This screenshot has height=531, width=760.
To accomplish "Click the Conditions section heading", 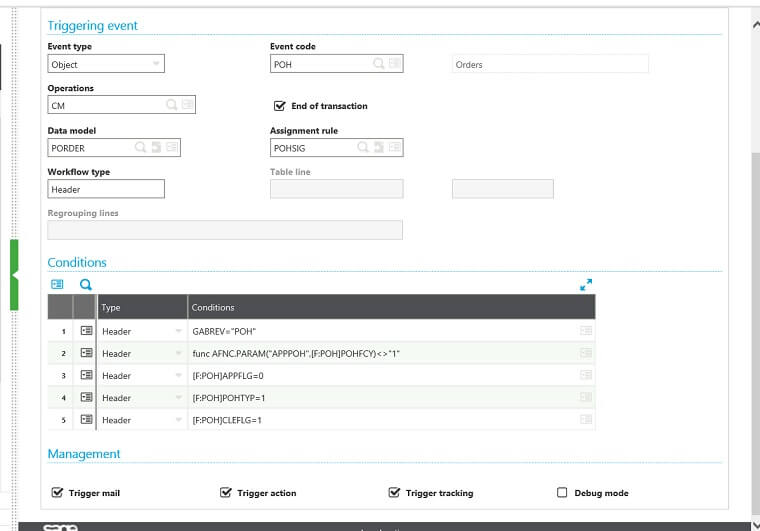I will coord(77,262).
